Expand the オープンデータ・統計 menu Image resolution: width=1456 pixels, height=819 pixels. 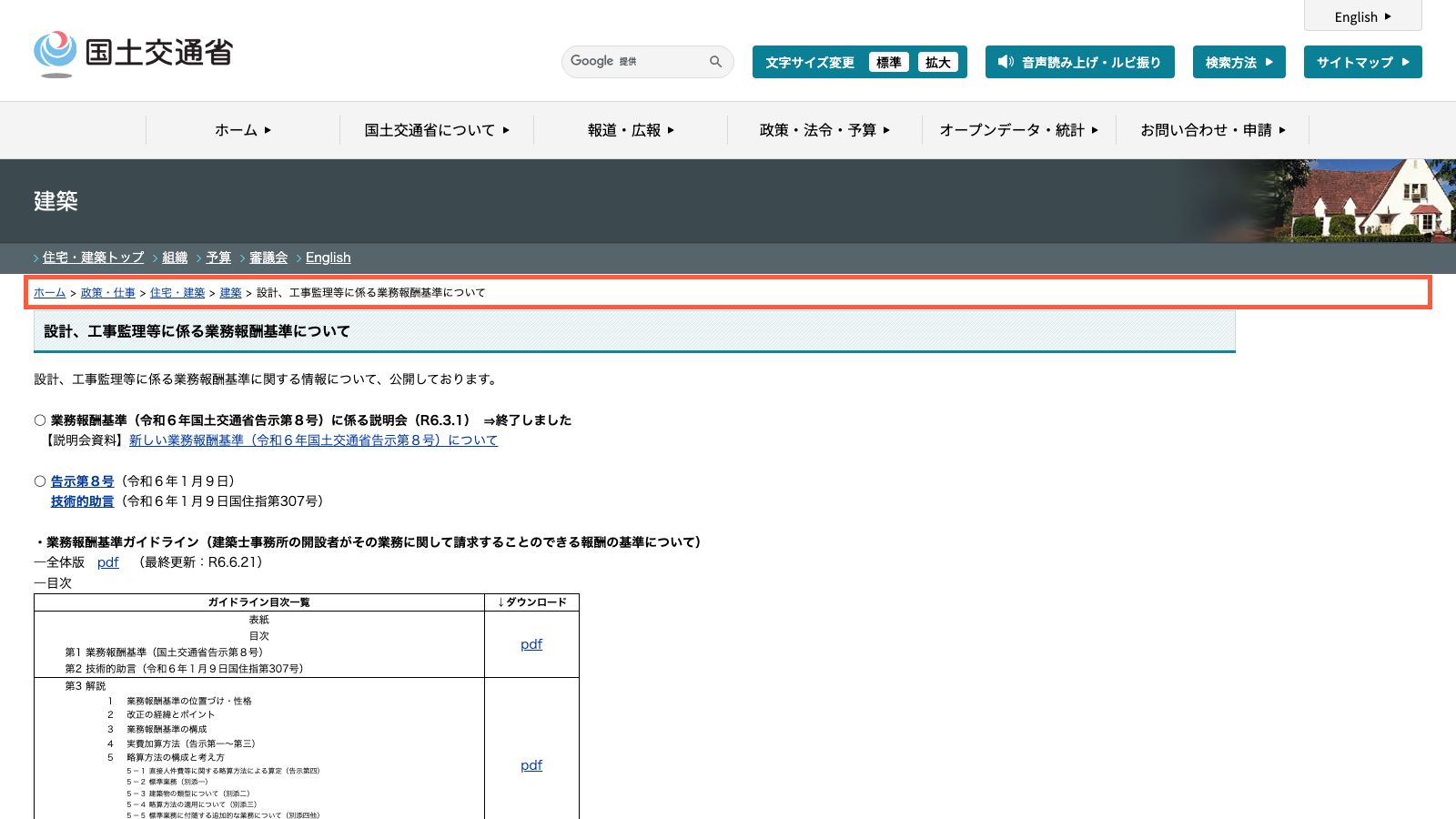(1019, 130)
